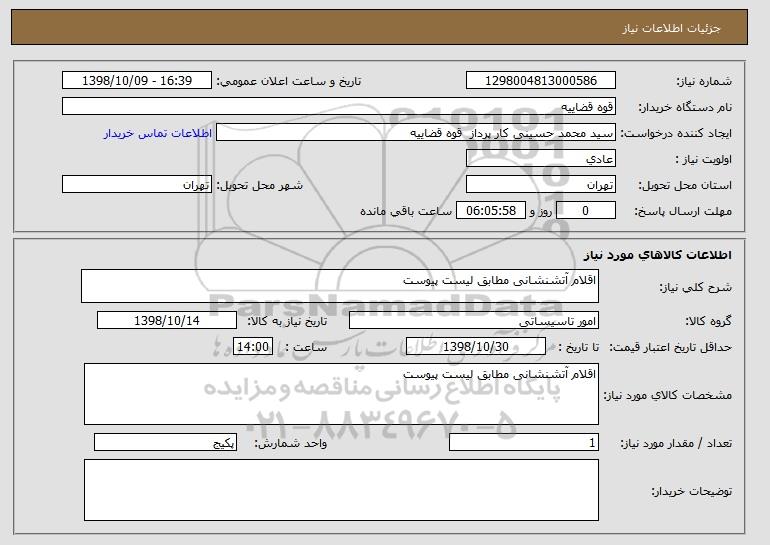Image resolution: width=770 pixels, height=545 pixels.
Task: Click the label استان محل تحویل
Action: (685, 186)
